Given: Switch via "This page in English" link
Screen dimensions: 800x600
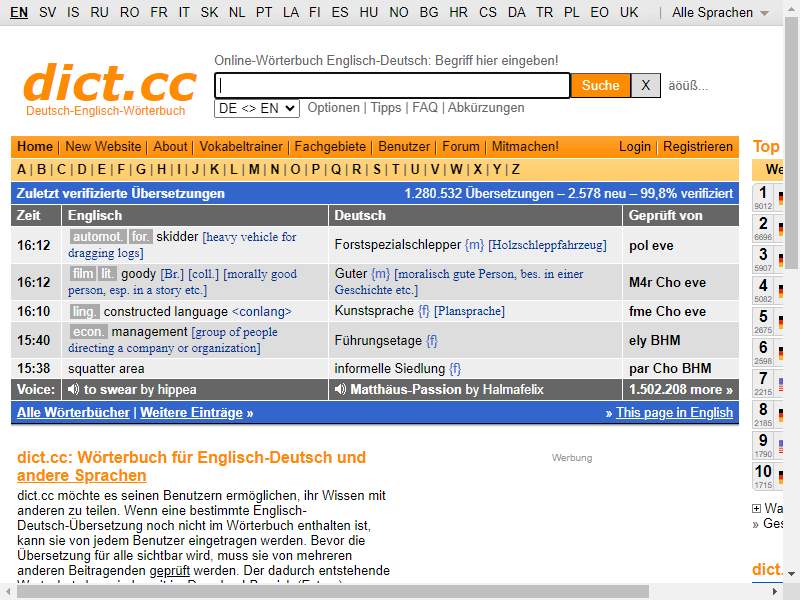Looking at the screenshot, I should pos(674,412).
